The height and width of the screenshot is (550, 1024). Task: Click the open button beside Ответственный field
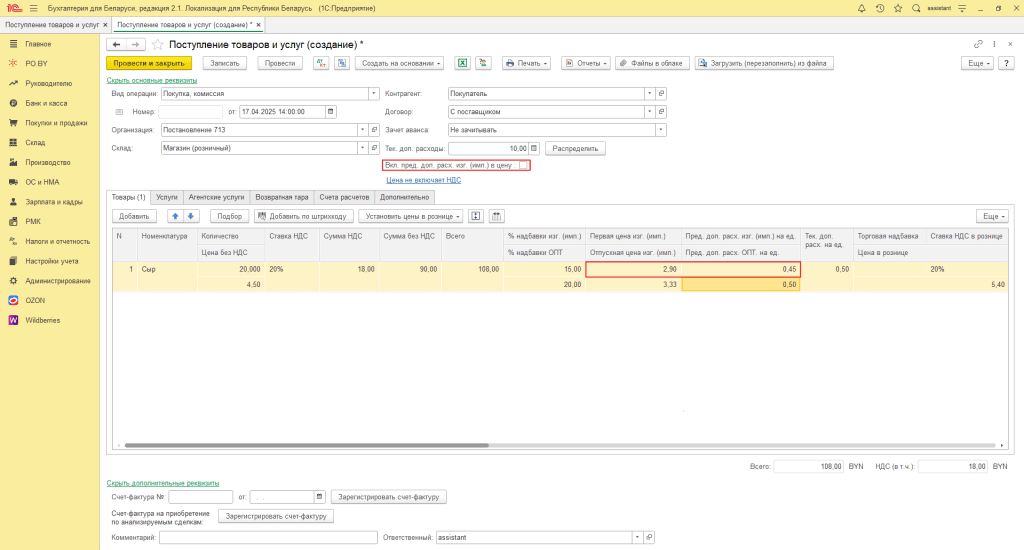tap(649, 538)
